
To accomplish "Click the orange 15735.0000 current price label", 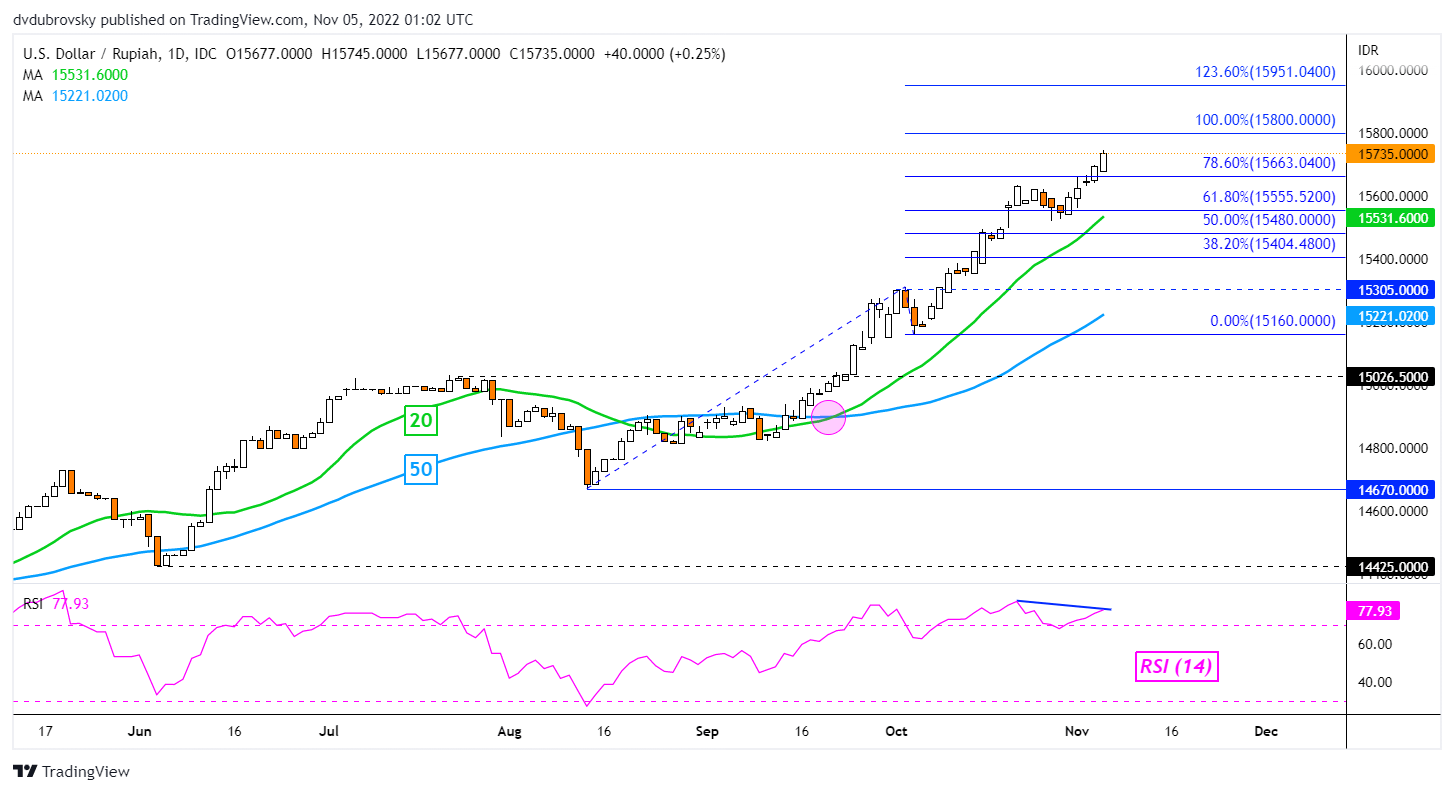I will (x=1391, y=154).
